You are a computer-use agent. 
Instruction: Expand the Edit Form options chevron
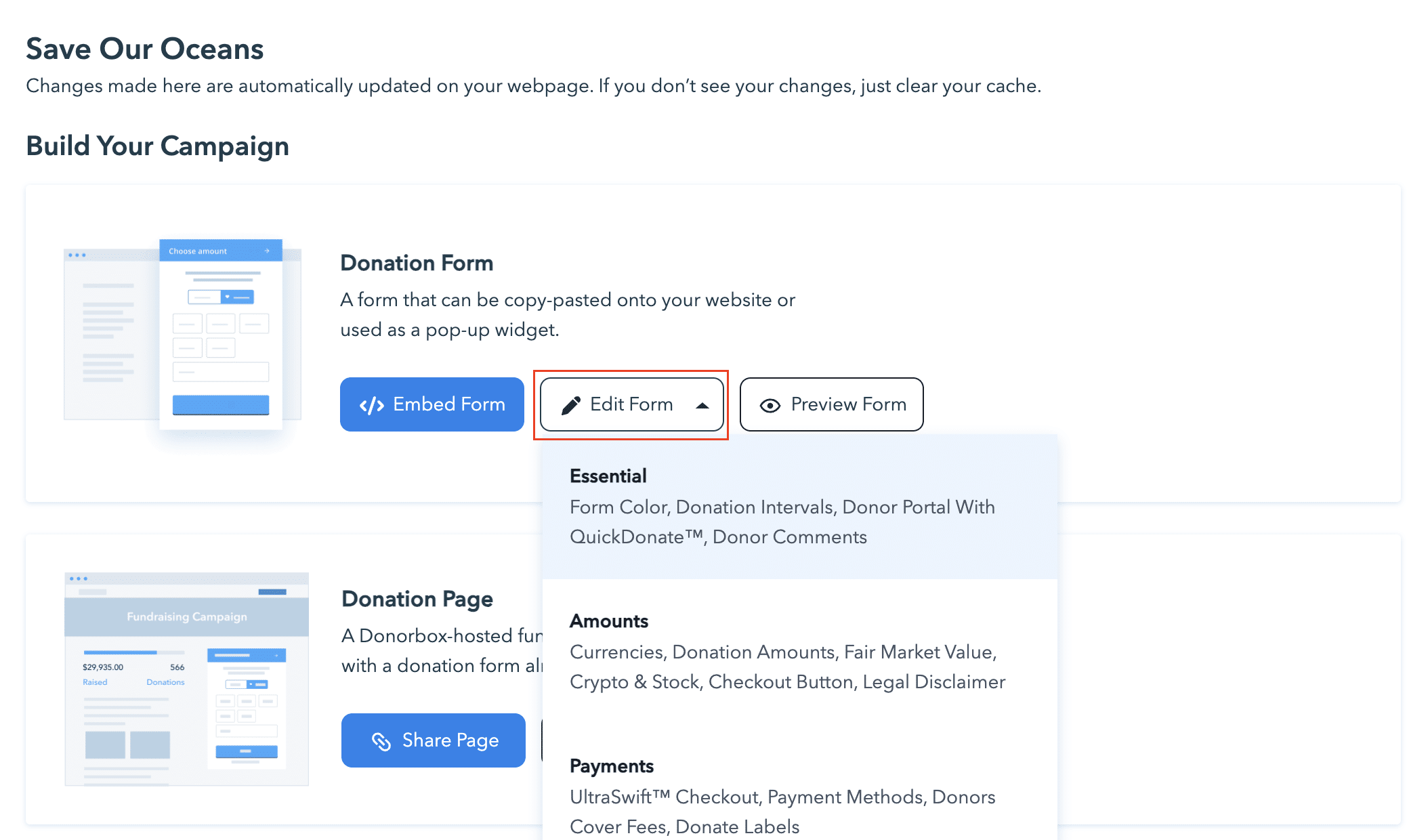pyautogui.click(x=703, y=404)
